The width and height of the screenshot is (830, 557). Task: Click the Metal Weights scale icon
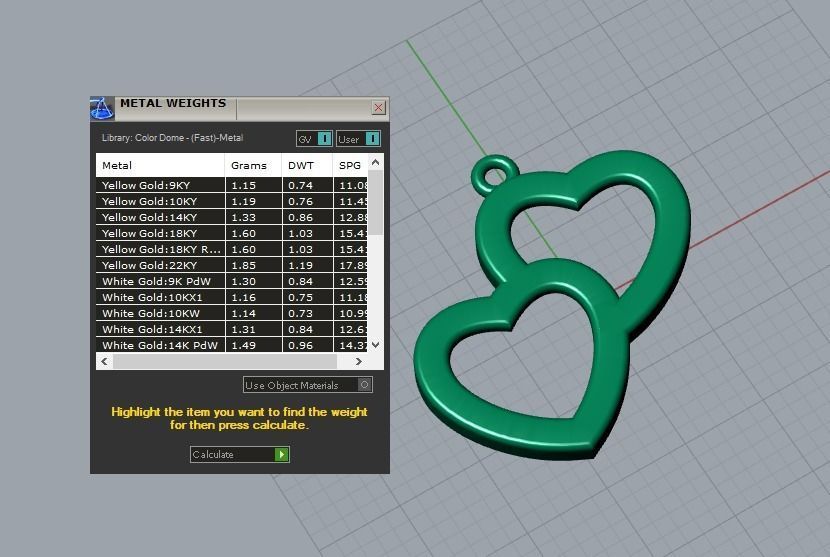pyautogui.click(x=102, y=109)
